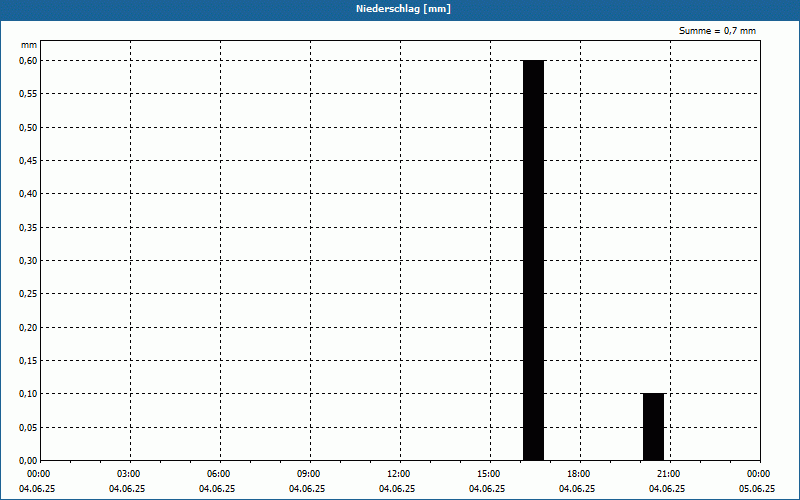Viewport: 800px width, 500px height.
Task: Click the 0,10 y-axis value
Action: click(x=28, y=394)
